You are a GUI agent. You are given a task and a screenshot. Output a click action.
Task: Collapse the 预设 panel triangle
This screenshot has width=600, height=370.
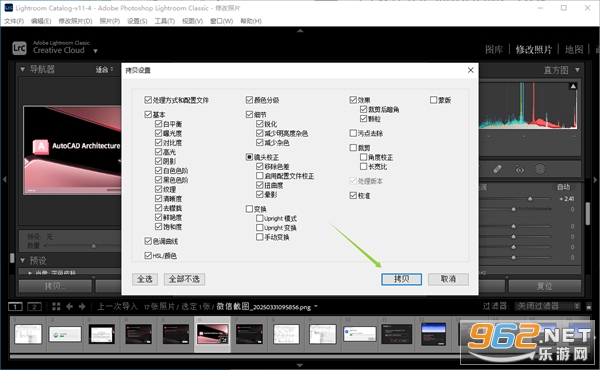tap(23, 261)
